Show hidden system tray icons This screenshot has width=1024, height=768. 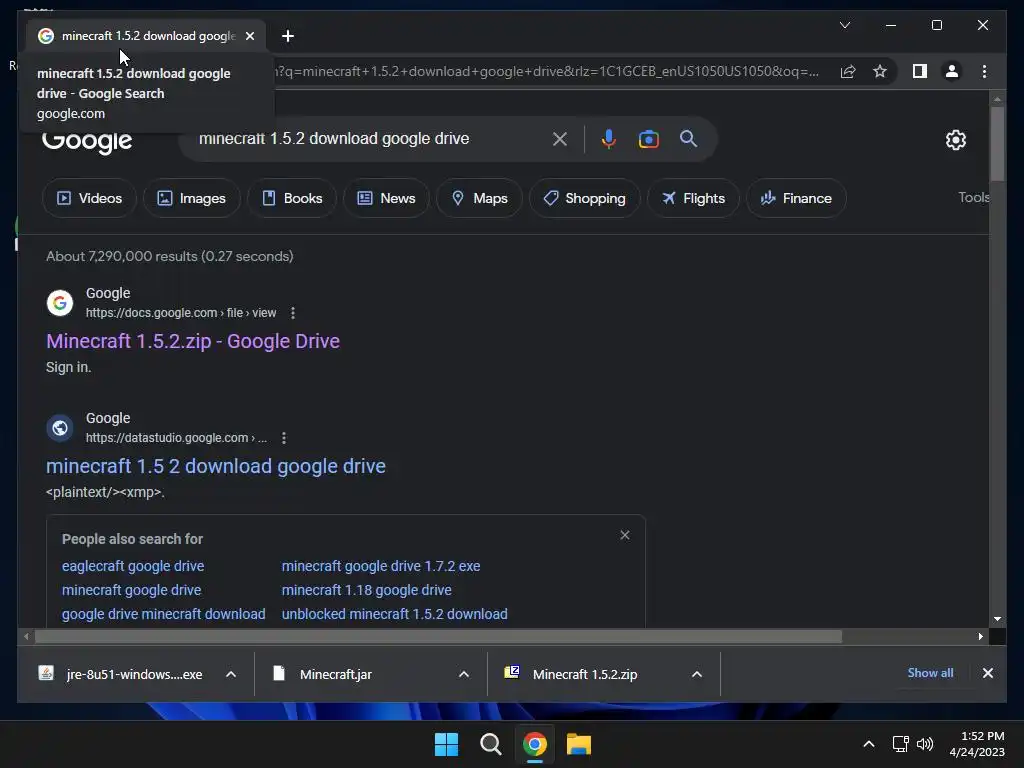point(869,744)
